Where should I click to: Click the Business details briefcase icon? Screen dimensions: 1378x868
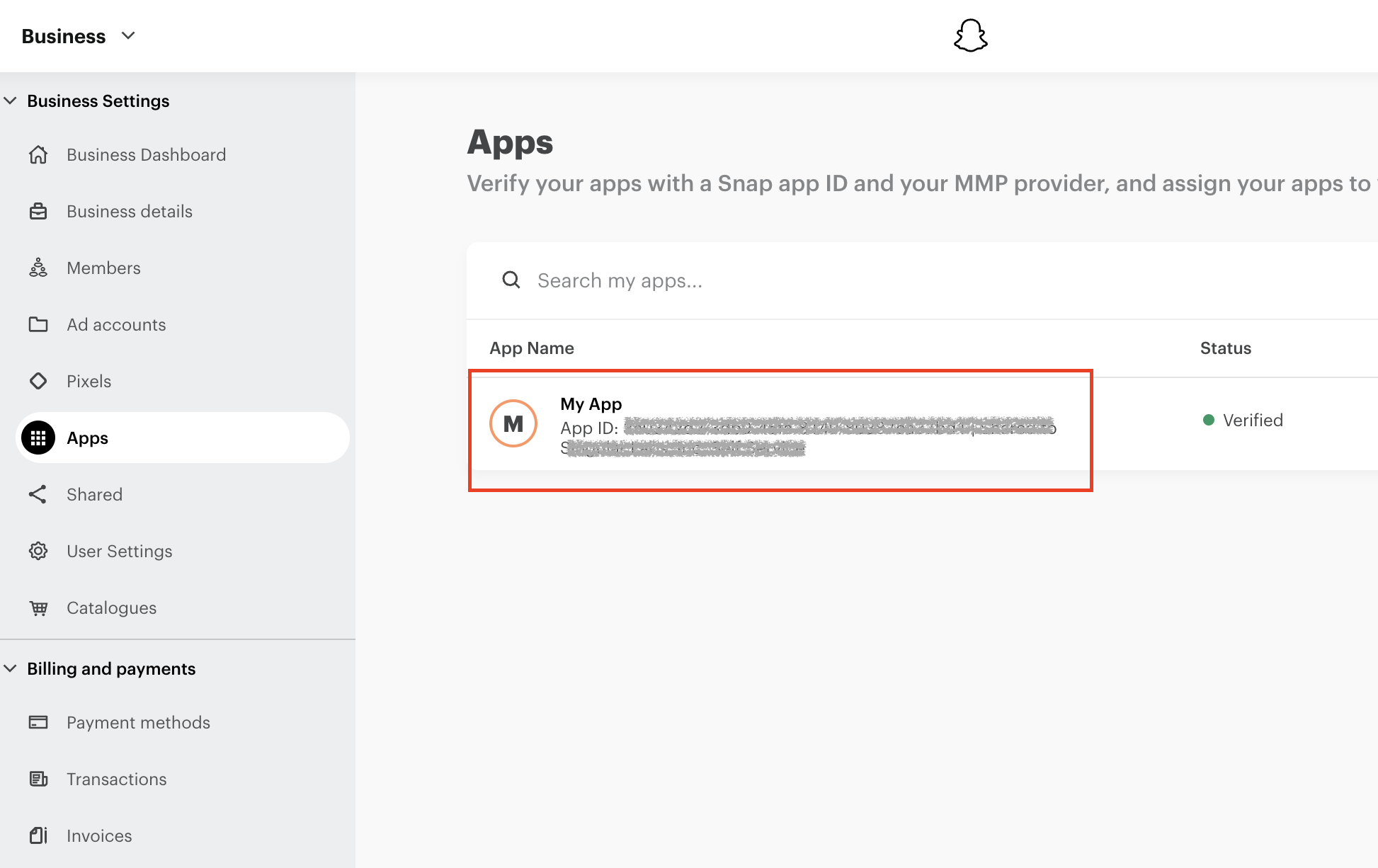click(x=38, y=211)
